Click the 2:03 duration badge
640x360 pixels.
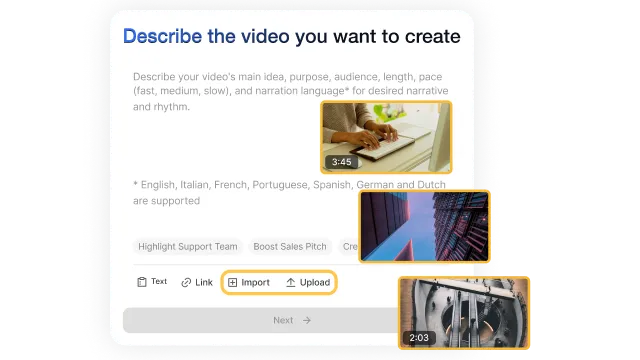pyautogui.click(x=419, y=338)
